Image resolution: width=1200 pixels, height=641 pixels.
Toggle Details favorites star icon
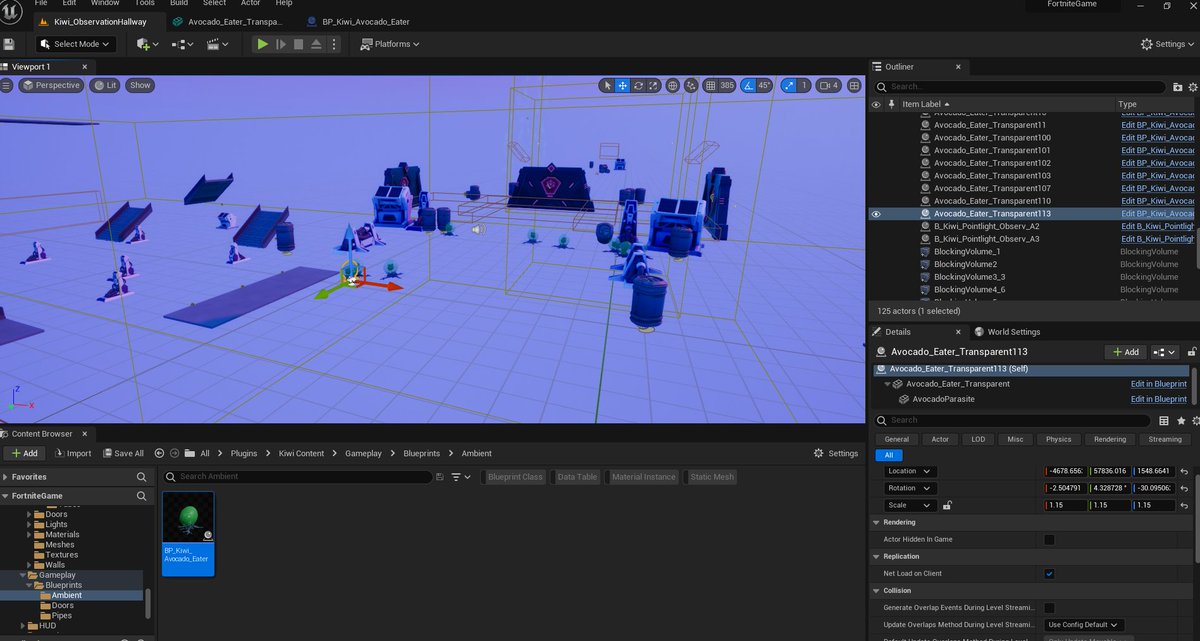coord(1181,421)
